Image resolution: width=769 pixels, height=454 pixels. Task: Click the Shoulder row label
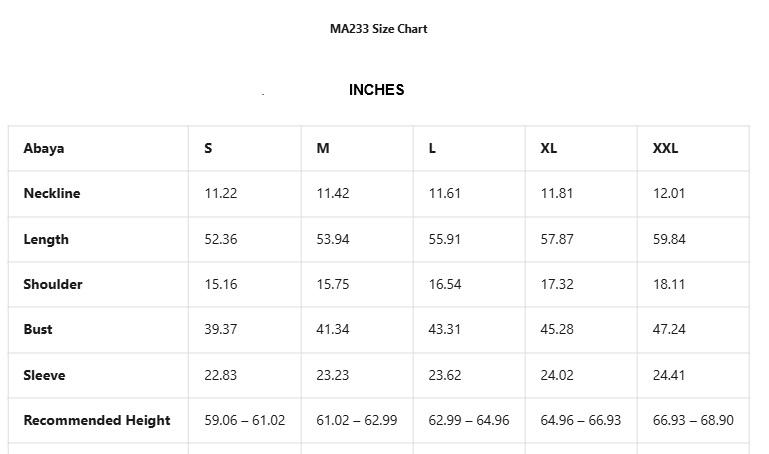point(53,284)
